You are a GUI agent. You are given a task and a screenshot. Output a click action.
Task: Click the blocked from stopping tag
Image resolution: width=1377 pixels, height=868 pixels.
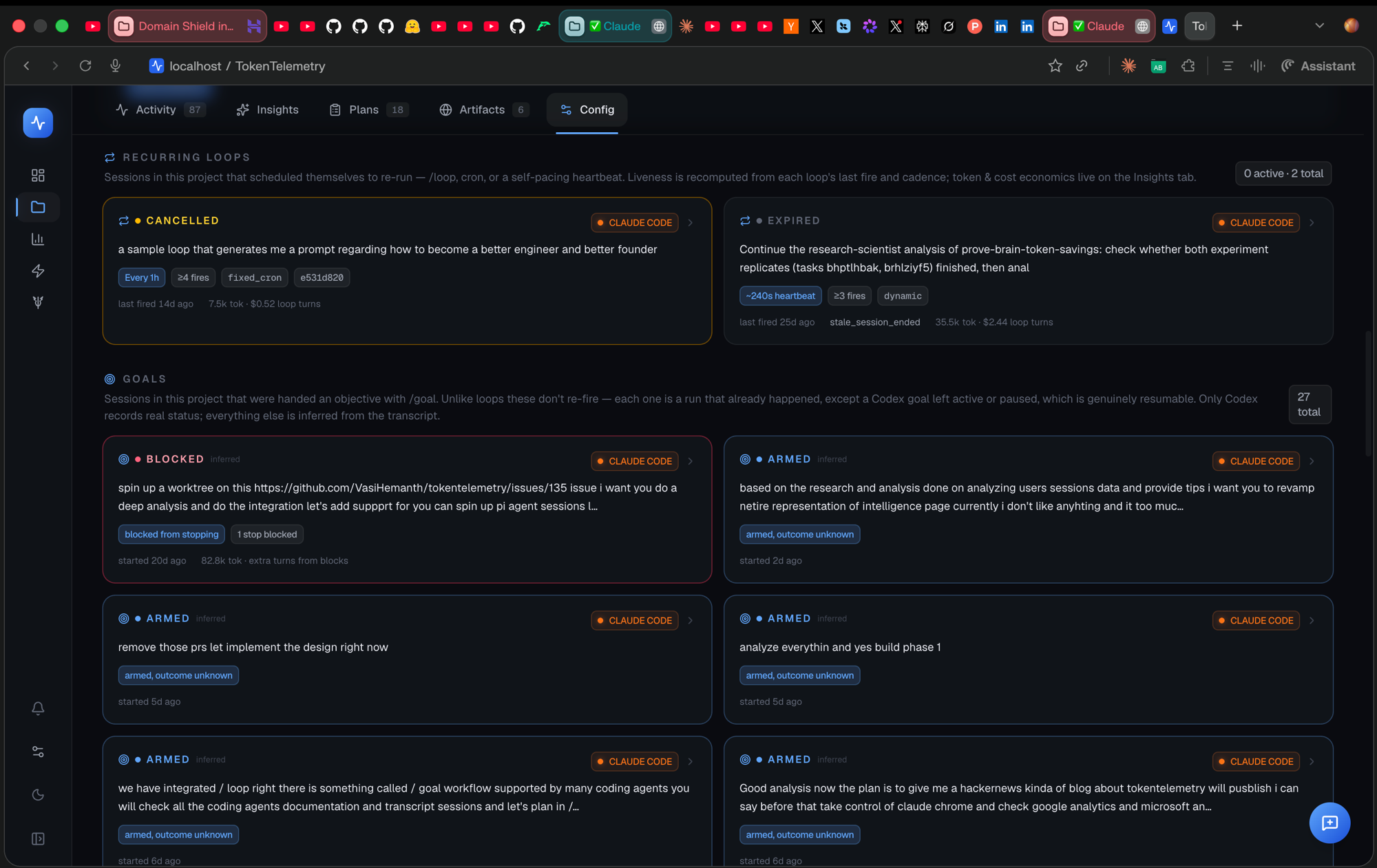[x=171, y=534]
